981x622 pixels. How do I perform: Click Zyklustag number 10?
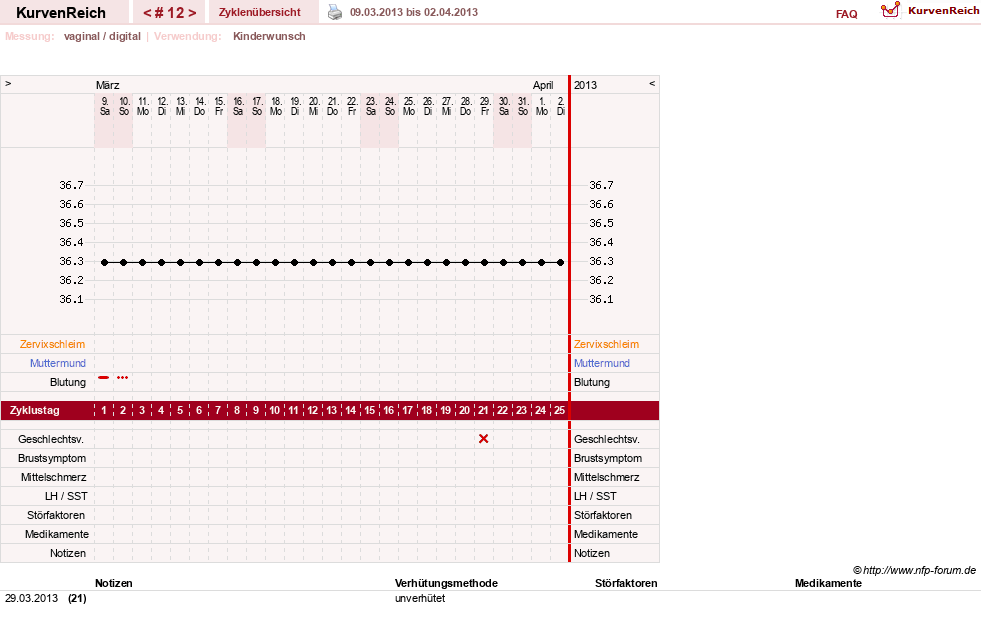pos(275,410)
